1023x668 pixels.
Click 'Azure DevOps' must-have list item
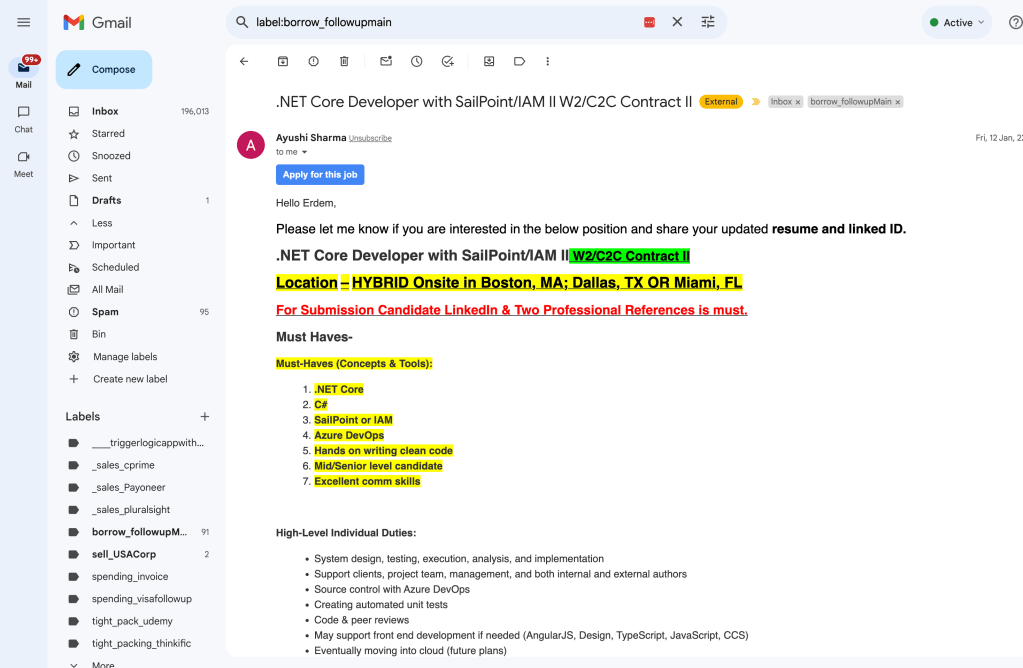pos(349,435)
